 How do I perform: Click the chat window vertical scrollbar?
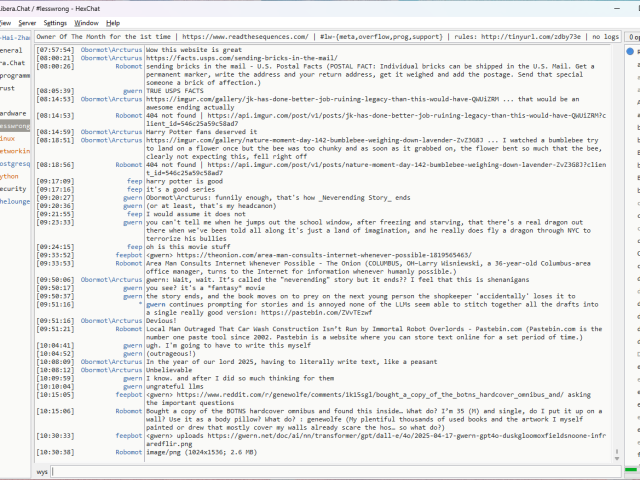[615, 250]
